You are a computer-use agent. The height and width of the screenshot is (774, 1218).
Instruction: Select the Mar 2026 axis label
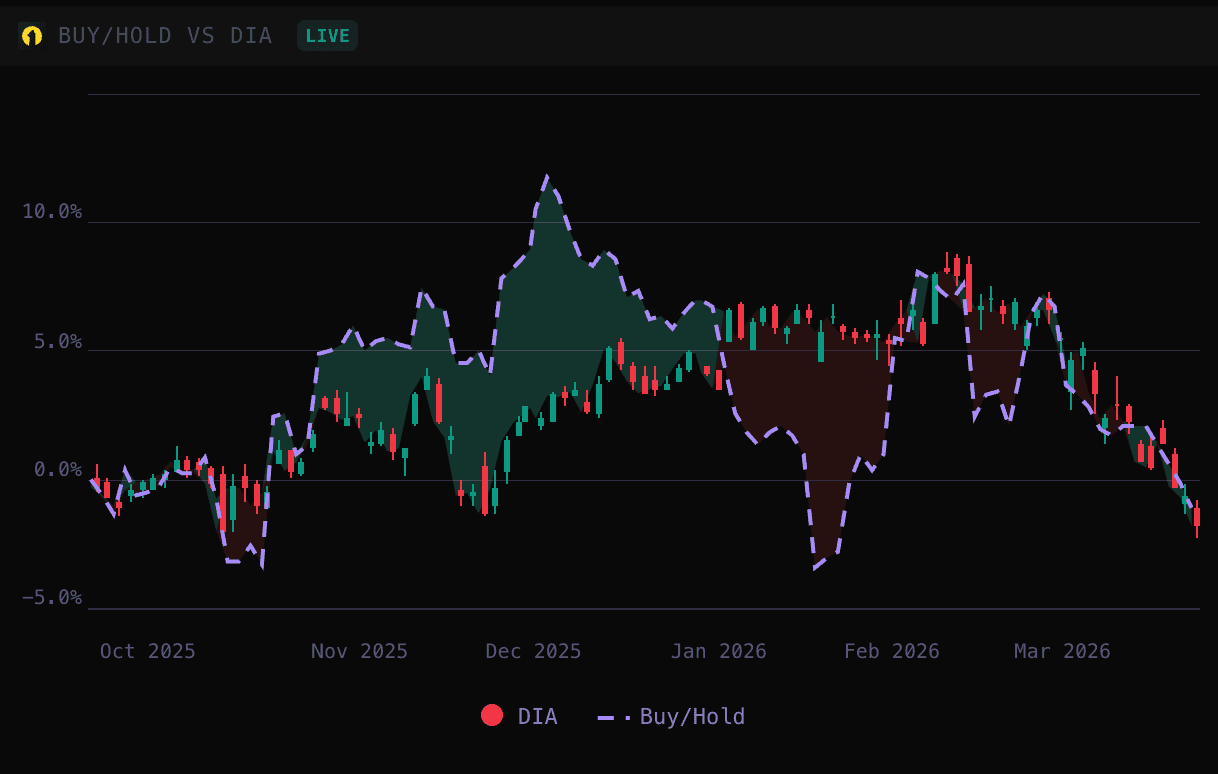(1061, 651)
